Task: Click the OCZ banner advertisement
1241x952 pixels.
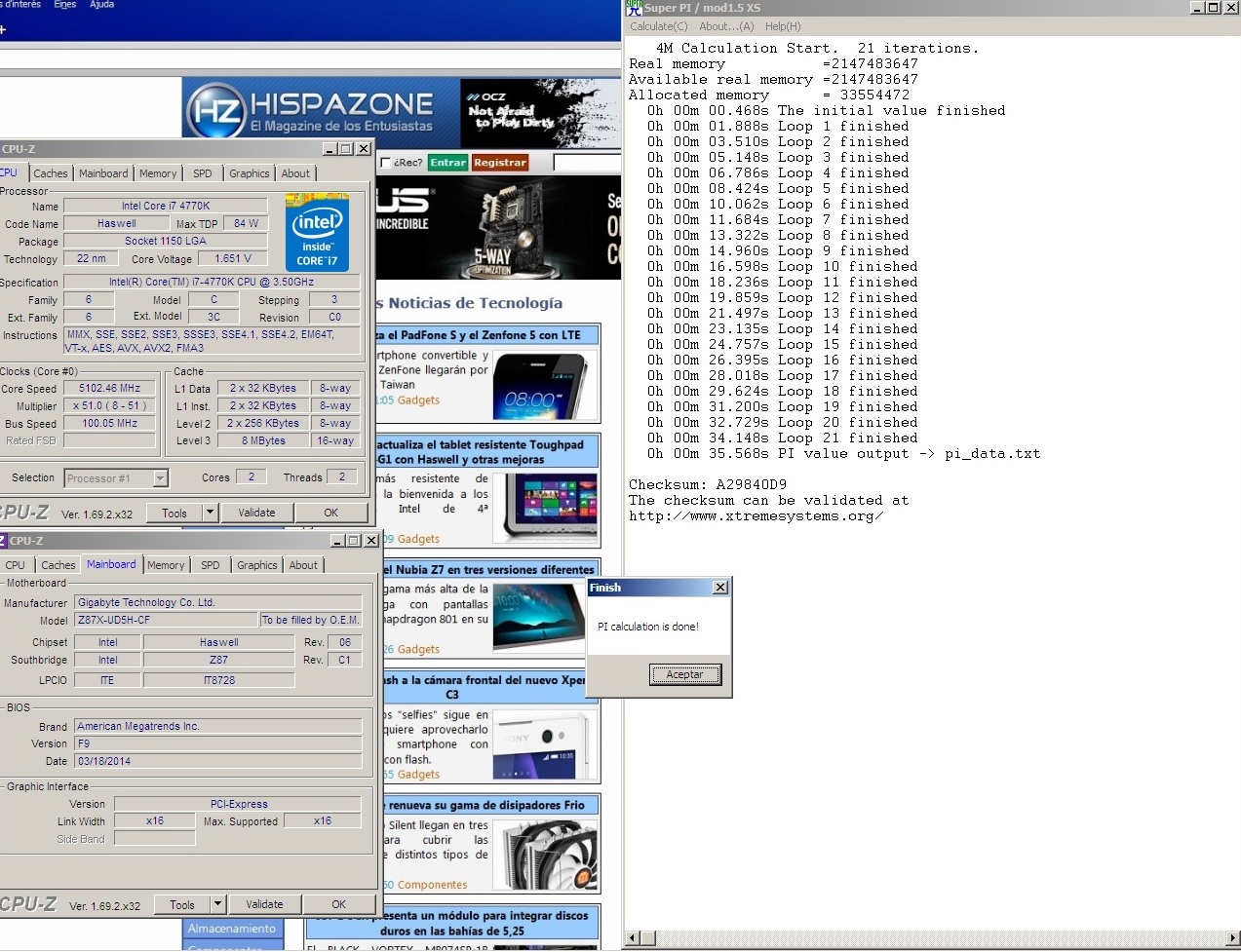Action: point(539,113)
